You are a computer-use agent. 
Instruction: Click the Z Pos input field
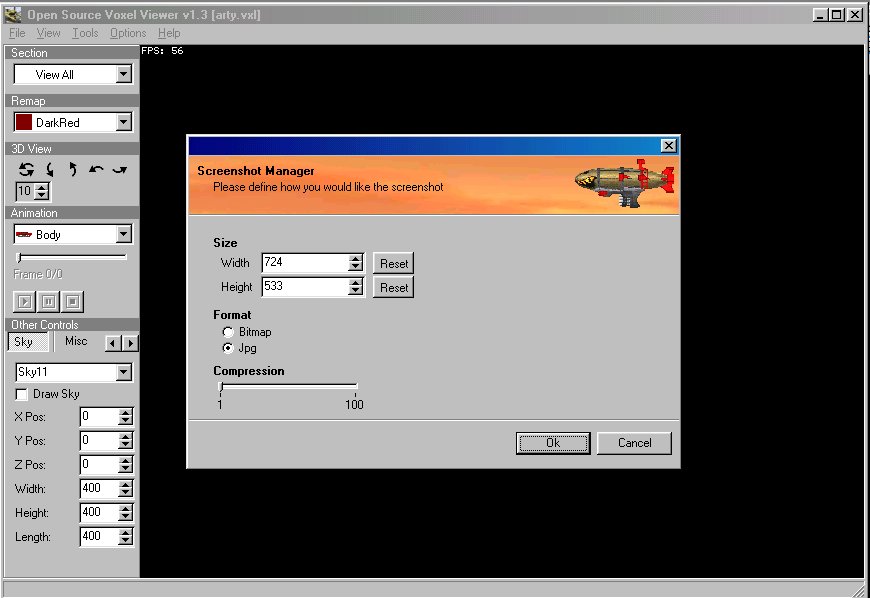pyautogui.click(x=100, y=464)
